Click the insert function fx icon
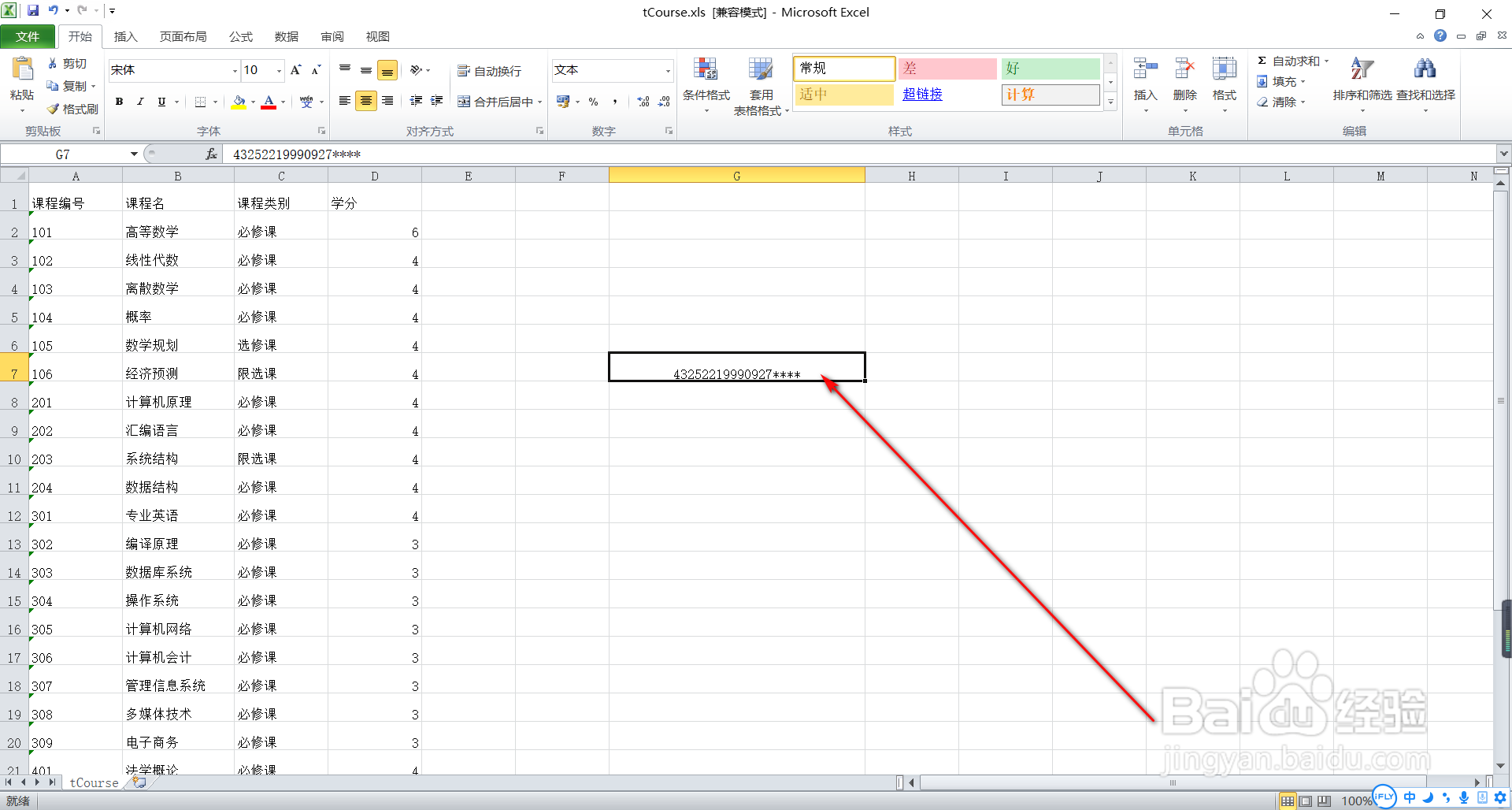Screen dimensions: 1512x810 pyautogui.click(x=211, y=154)
